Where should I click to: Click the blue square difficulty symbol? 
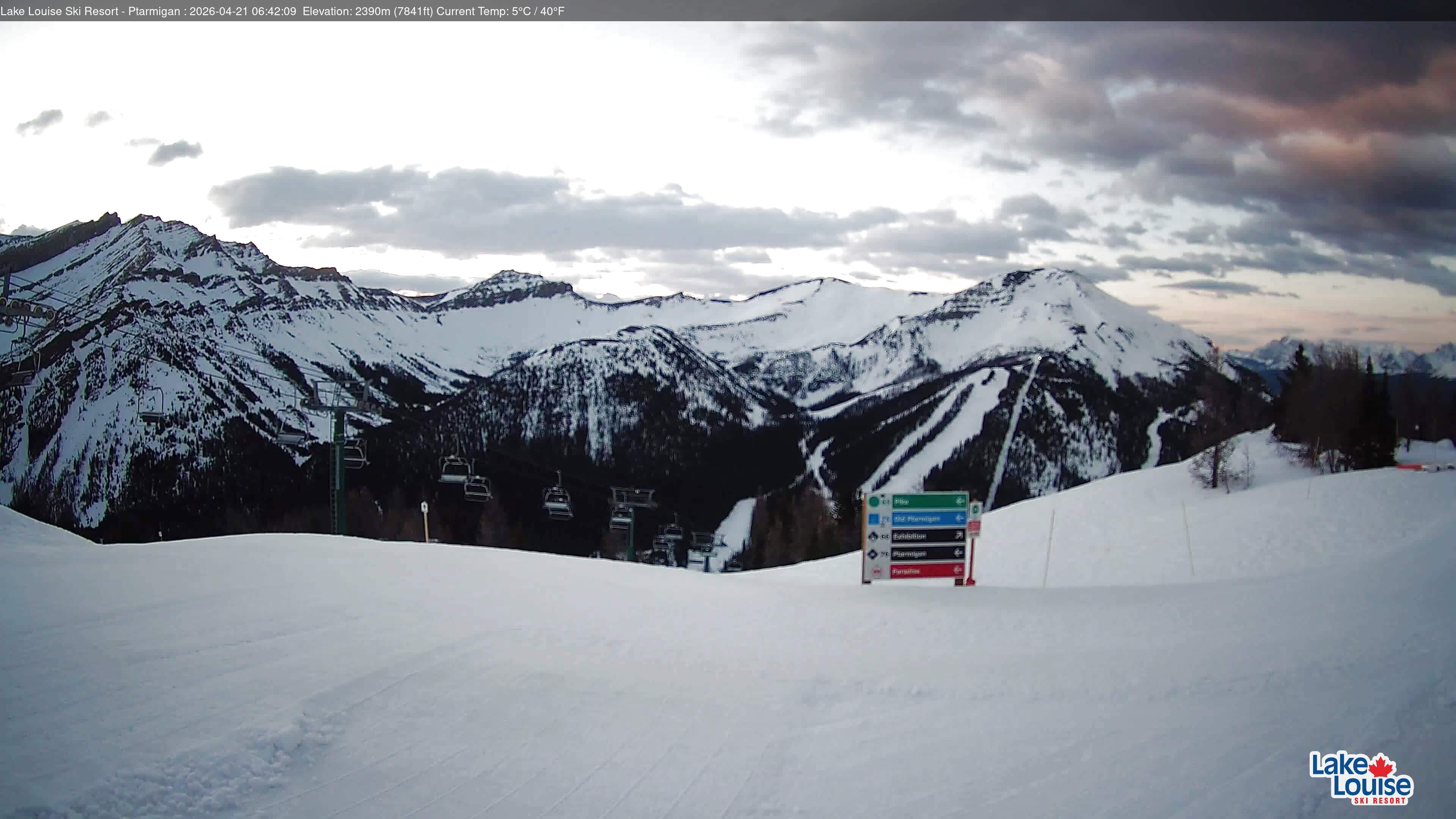(x=874, y=518)
